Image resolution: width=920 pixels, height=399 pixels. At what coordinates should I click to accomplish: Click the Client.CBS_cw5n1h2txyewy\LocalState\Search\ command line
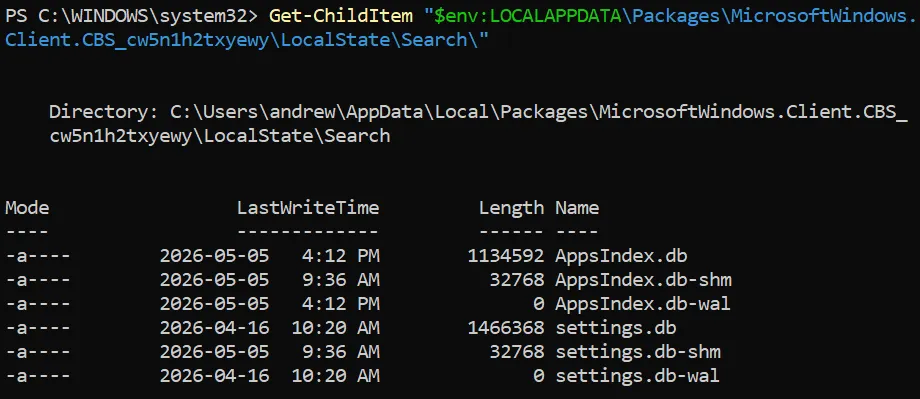click(248, 41)
